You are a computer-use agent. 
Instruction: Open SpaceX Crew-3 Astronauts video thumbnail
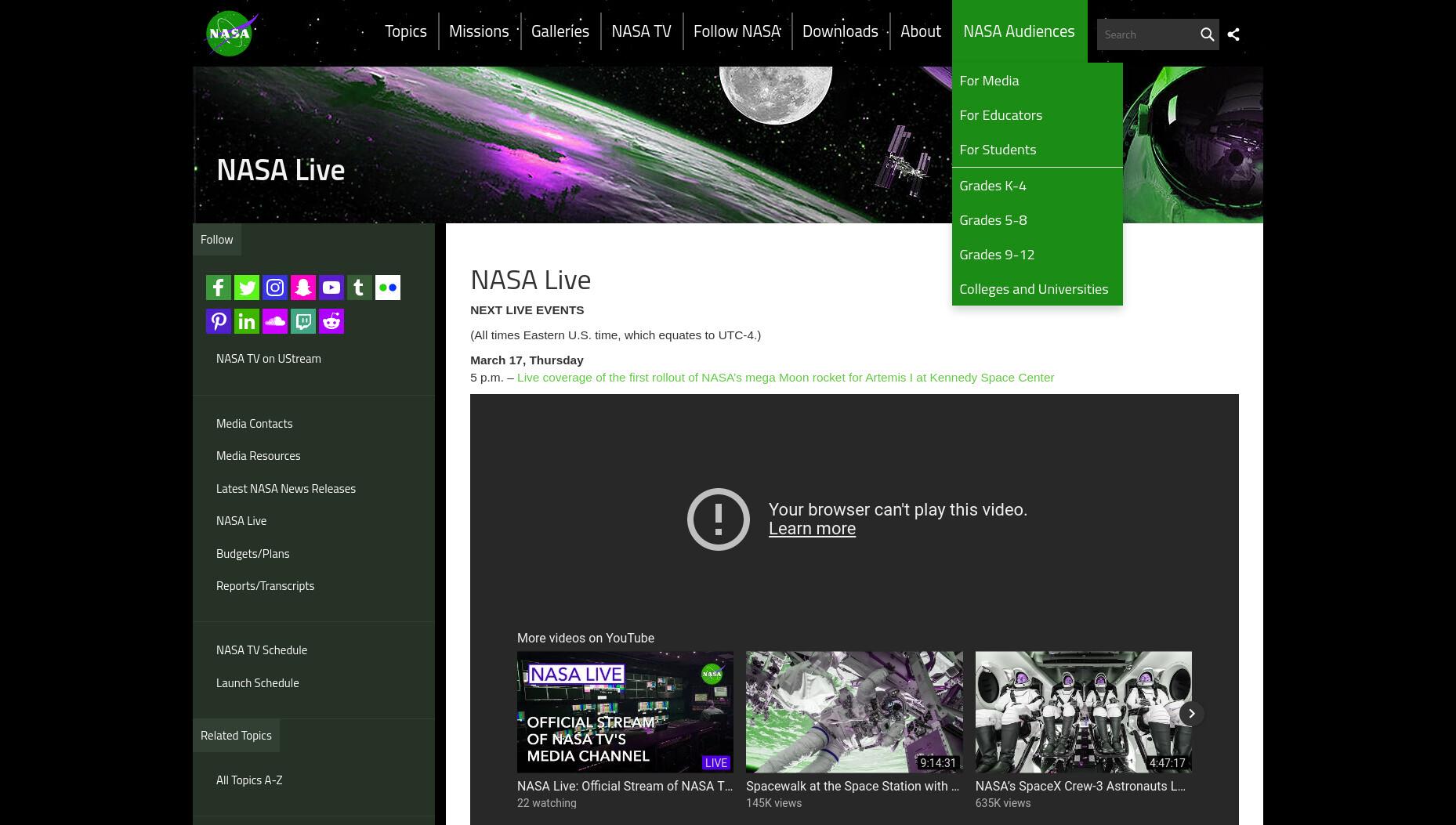click(1083, 712)
